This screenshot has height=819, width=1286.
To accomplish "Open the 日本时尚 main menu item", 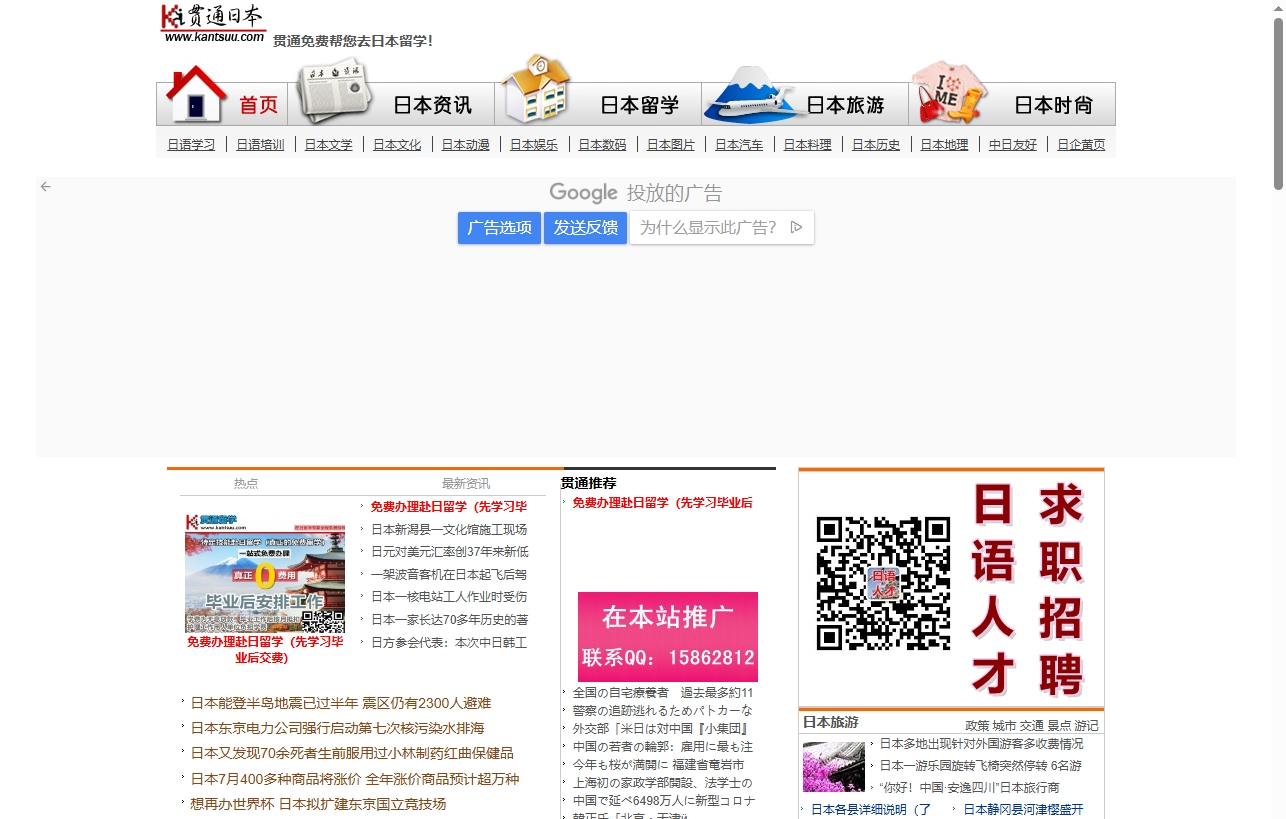I will tap(1053, 105).
